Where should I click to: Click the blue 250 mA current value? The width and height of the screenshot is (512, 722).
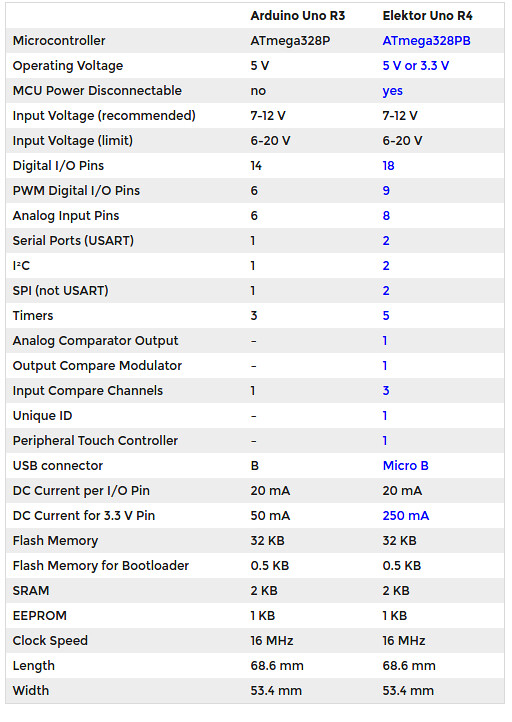(x=406, y=516)
